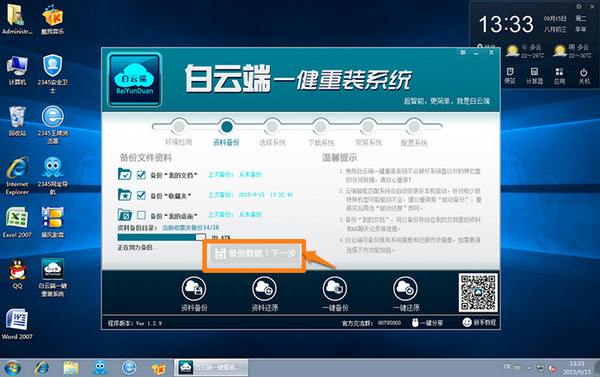Click the 一键分享 mouse icon
600x377 pixels.
pos(415,323)
